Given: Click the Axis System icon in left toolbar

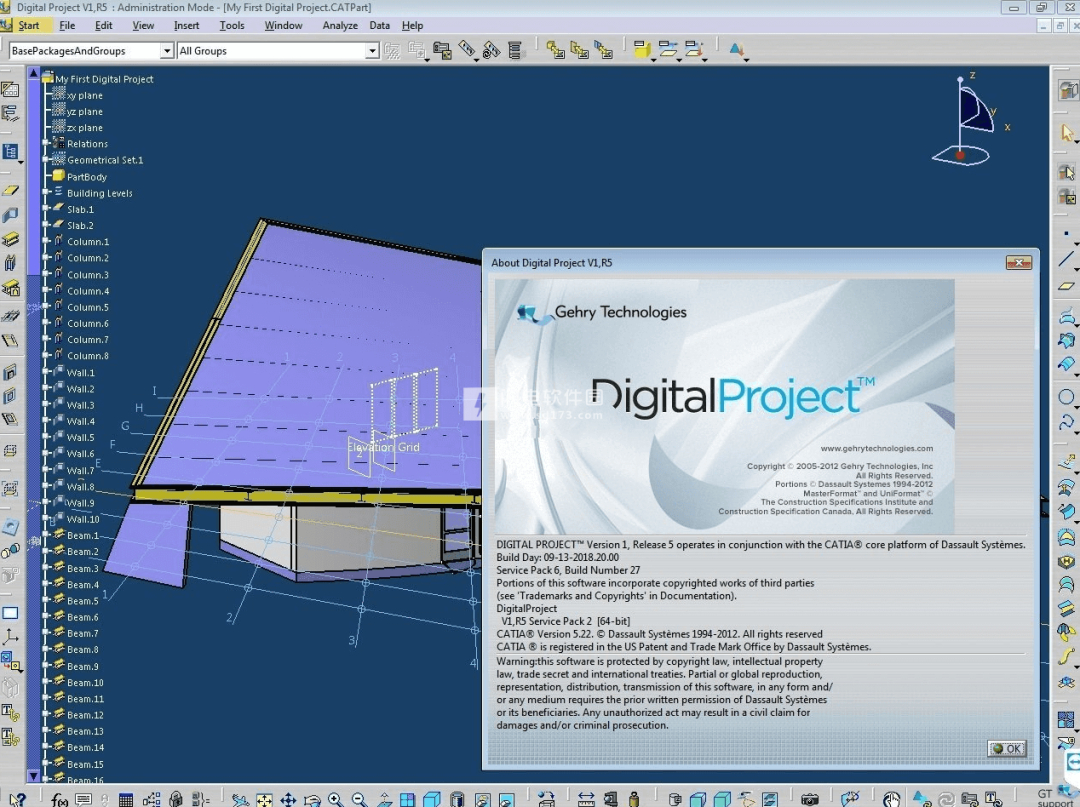Looking at the screenshot, I should point(10,636).
